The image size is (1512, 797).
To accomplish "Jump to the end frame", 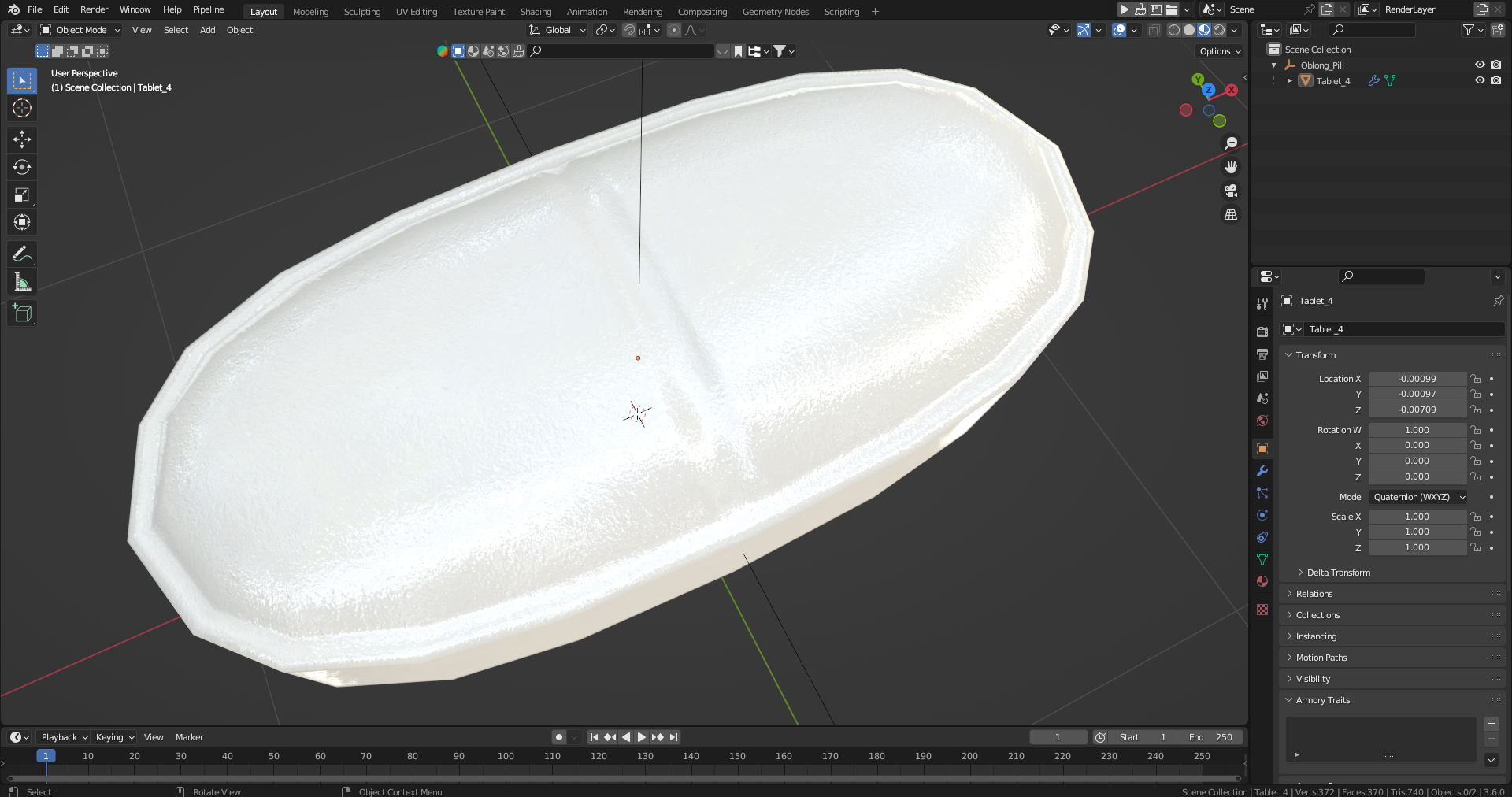I will point(673,737).
